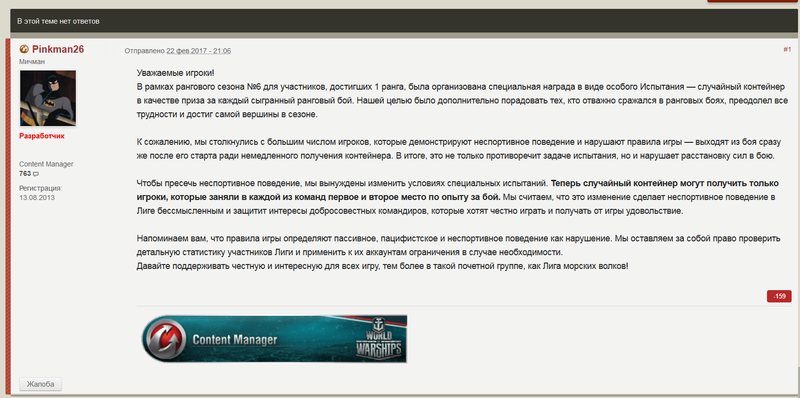Click Content Manager title under the avatar

point(46,164)
